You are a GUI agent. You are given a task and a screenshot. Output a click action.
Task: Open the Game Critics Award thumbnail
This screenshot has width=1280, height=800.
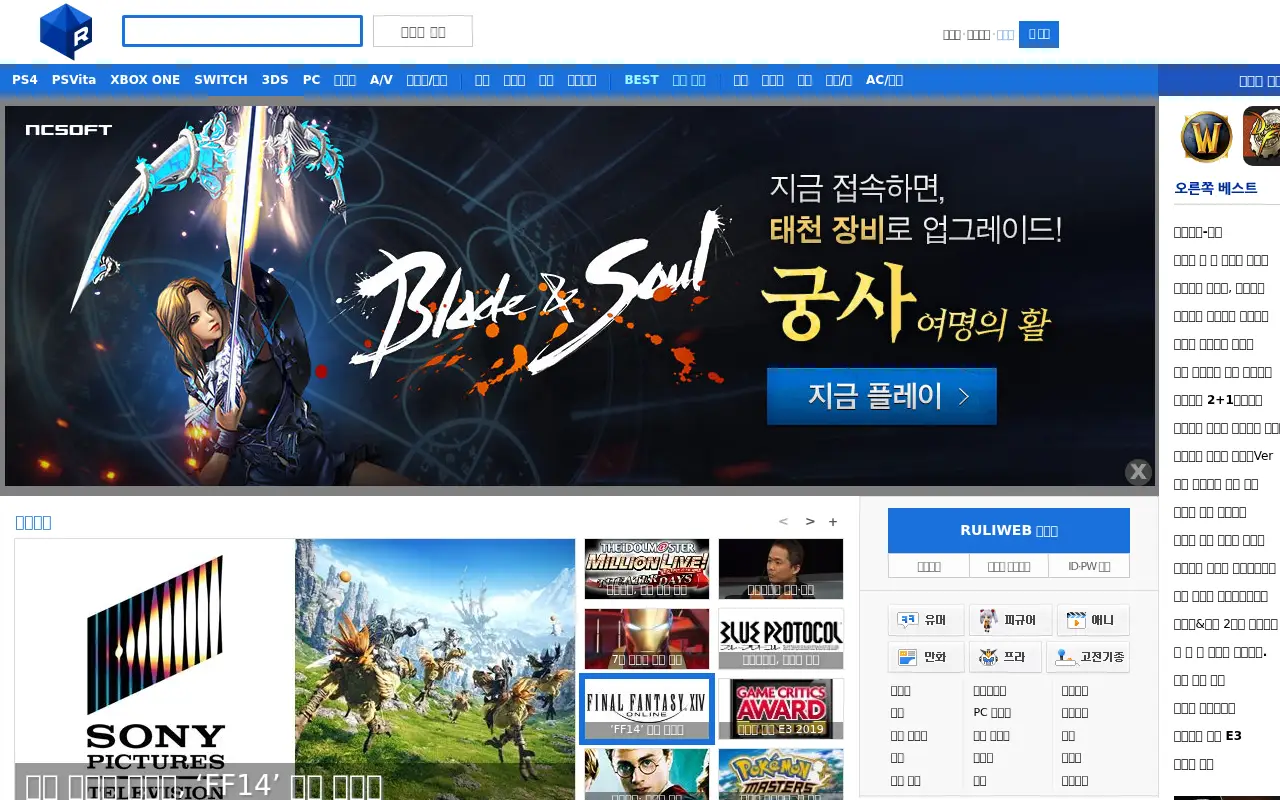(781, 708)
